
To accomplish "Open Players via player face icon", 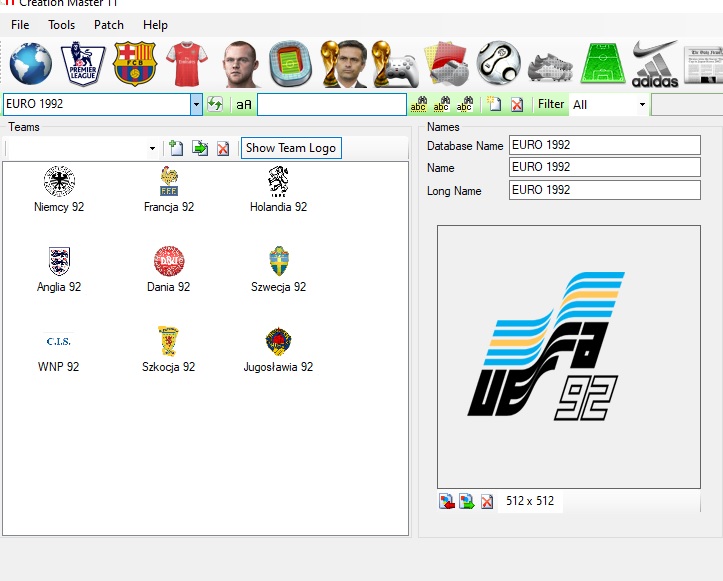I will click(239, 64).
